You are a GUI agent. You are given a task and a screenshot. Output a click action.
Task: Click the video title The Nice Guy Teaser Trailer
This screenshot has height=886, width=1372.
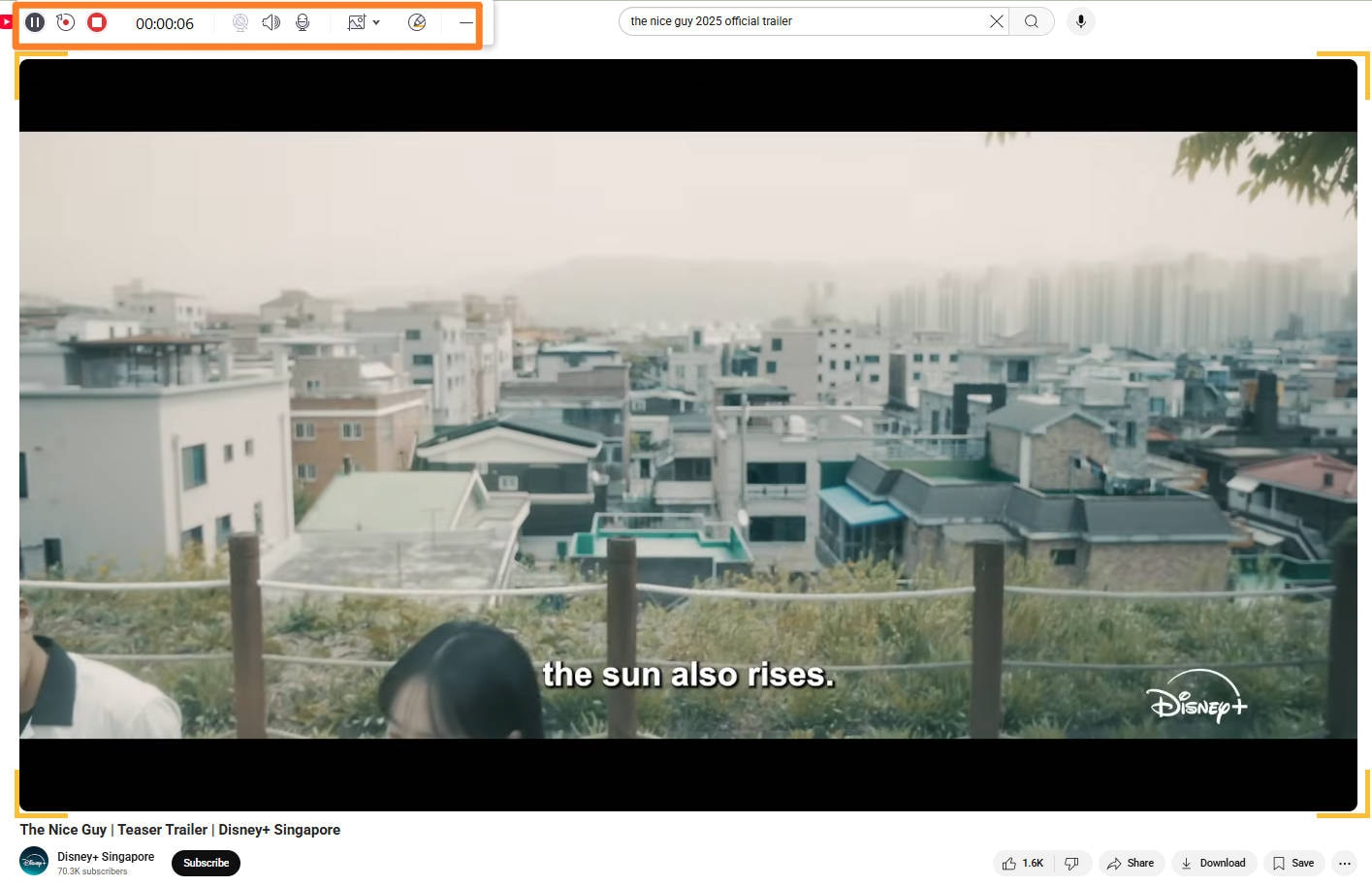pyautogui.click(x=180, y=830)
